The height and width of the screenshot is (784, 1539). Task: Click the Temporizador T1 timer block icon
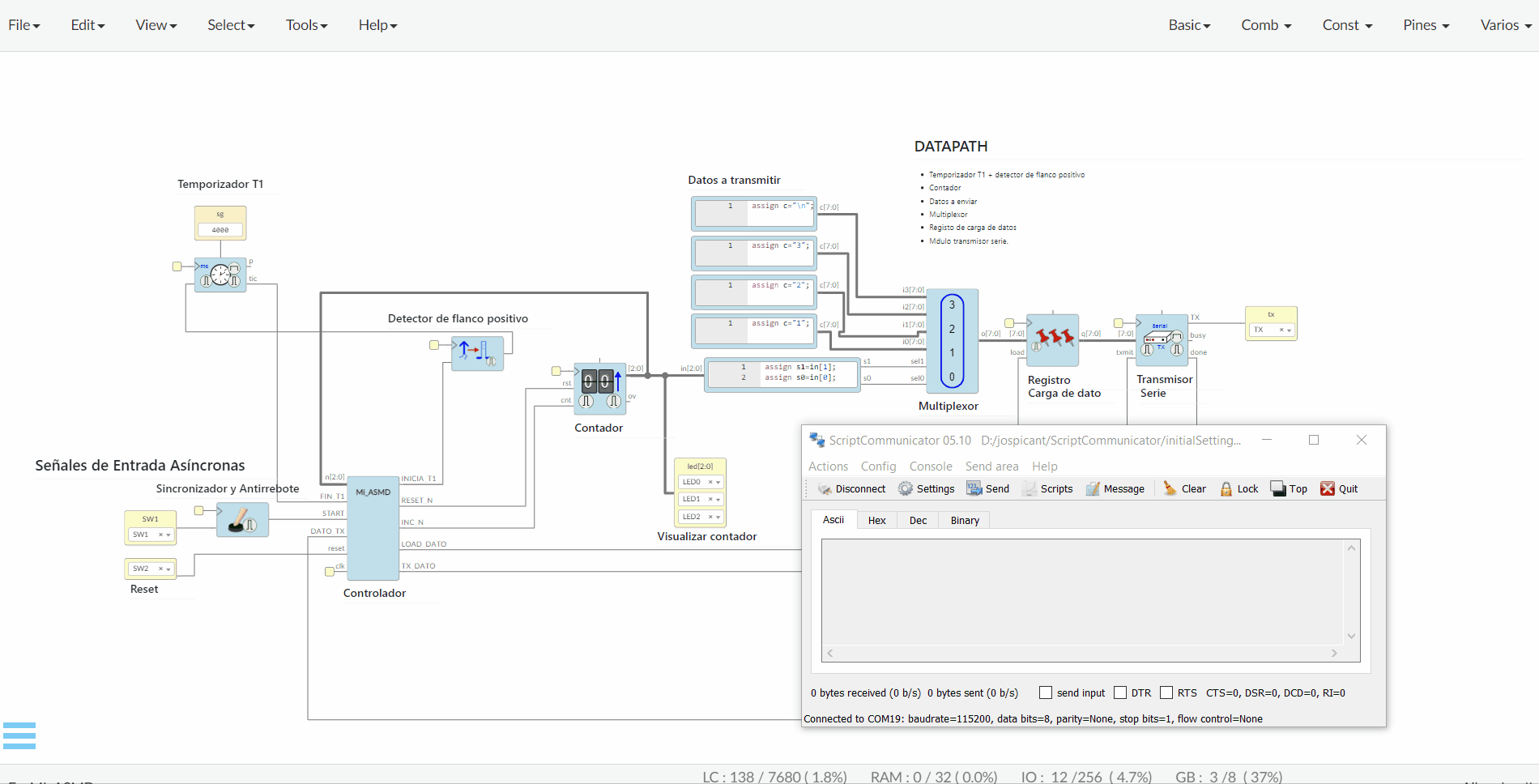point(220,275)
